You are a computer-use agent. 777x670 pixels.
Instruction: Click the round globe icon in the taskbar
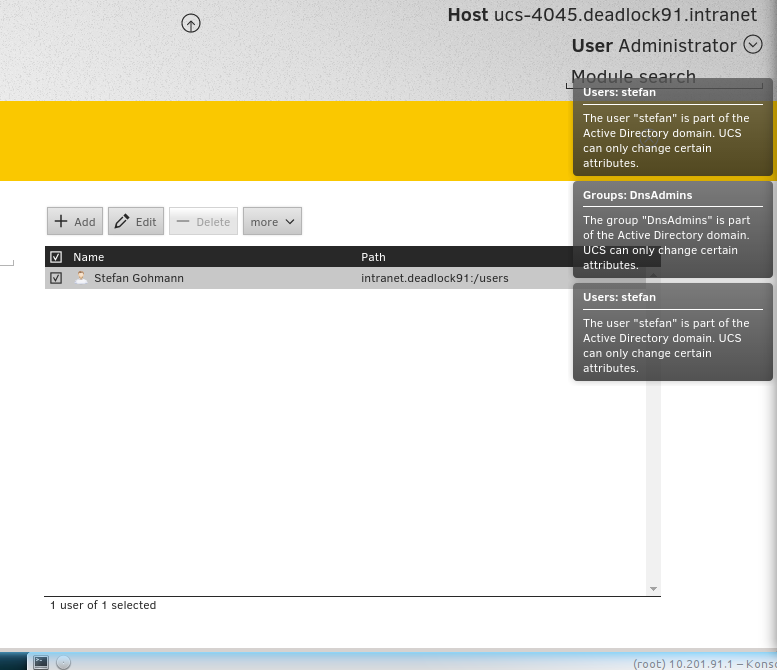[x=63, y=662]
